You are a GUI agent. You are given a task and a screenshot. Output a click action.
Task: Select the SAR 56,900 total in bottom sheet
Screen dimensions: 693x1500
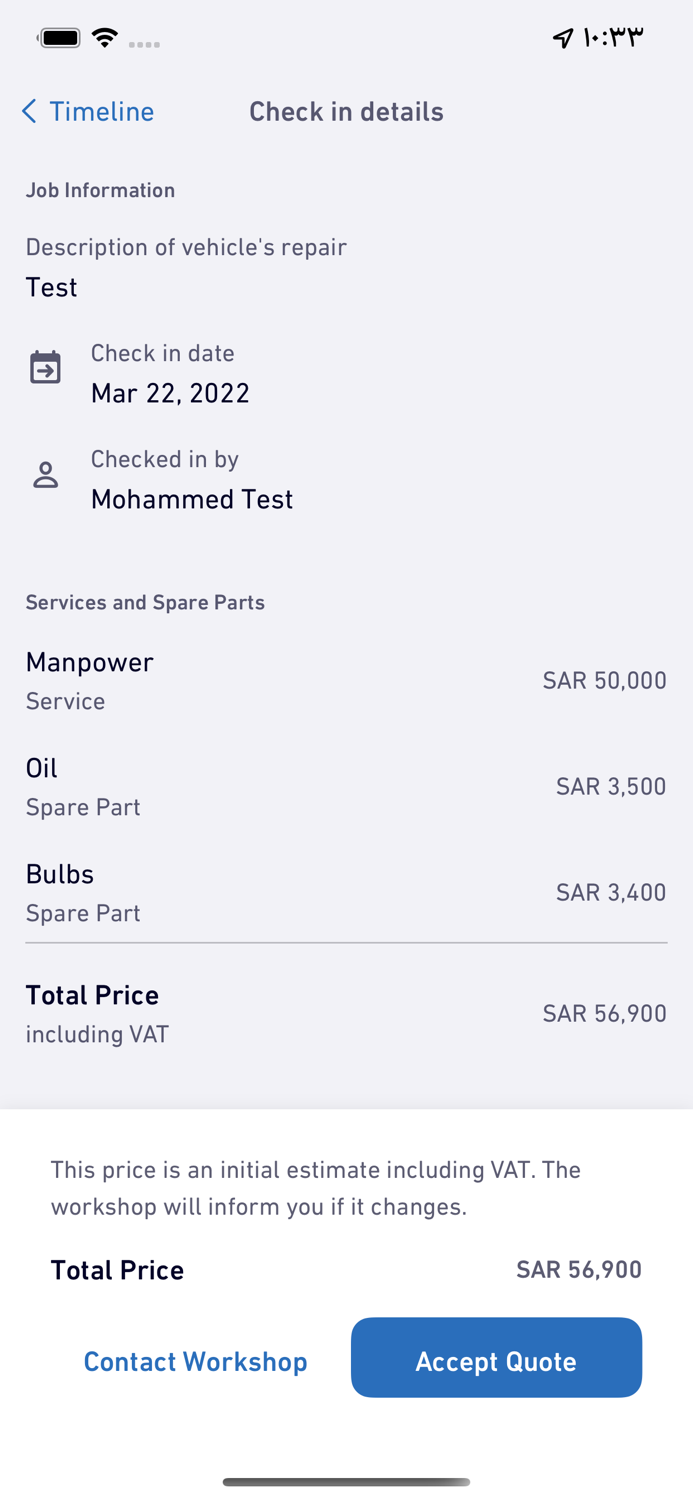point(579,1269)
